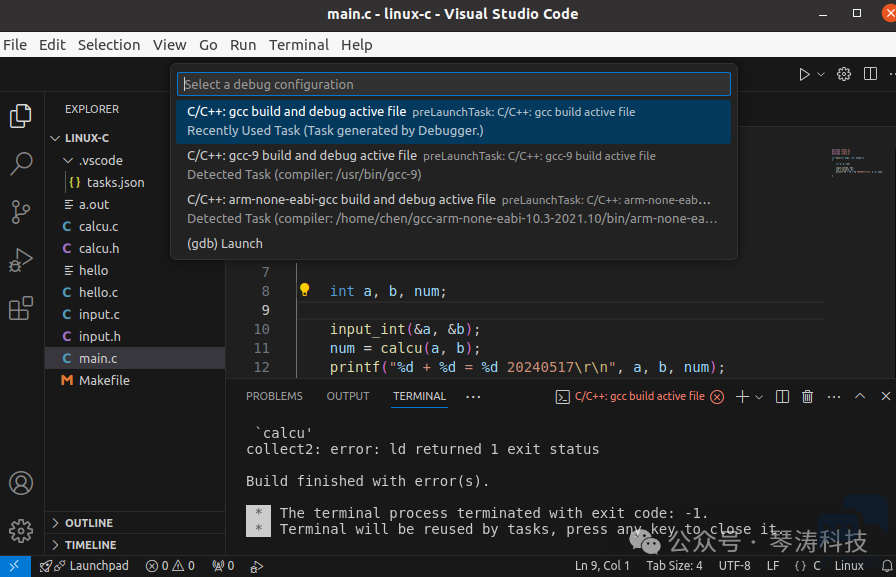Viewport: 896px width, 577px height.
Task: Open the Go menu
Action: coord(208,45)
